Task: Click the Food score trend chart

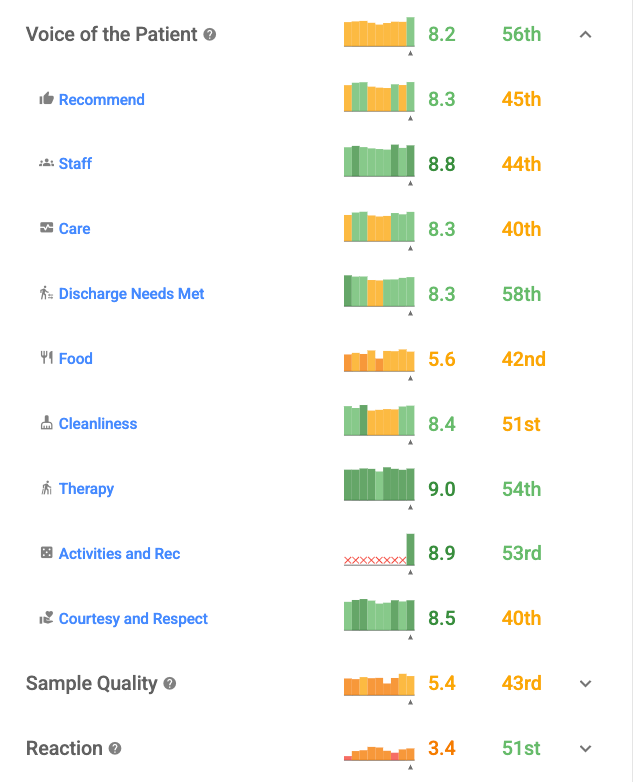Action: tap(379, 360)
